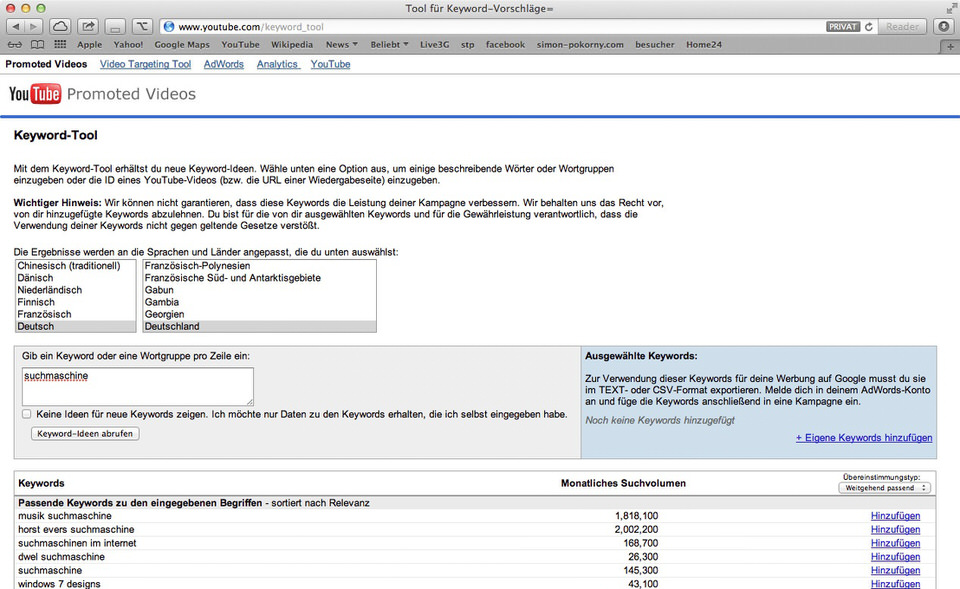
Task: Click the reload icon in the address bar
Action: pos(869,27)
